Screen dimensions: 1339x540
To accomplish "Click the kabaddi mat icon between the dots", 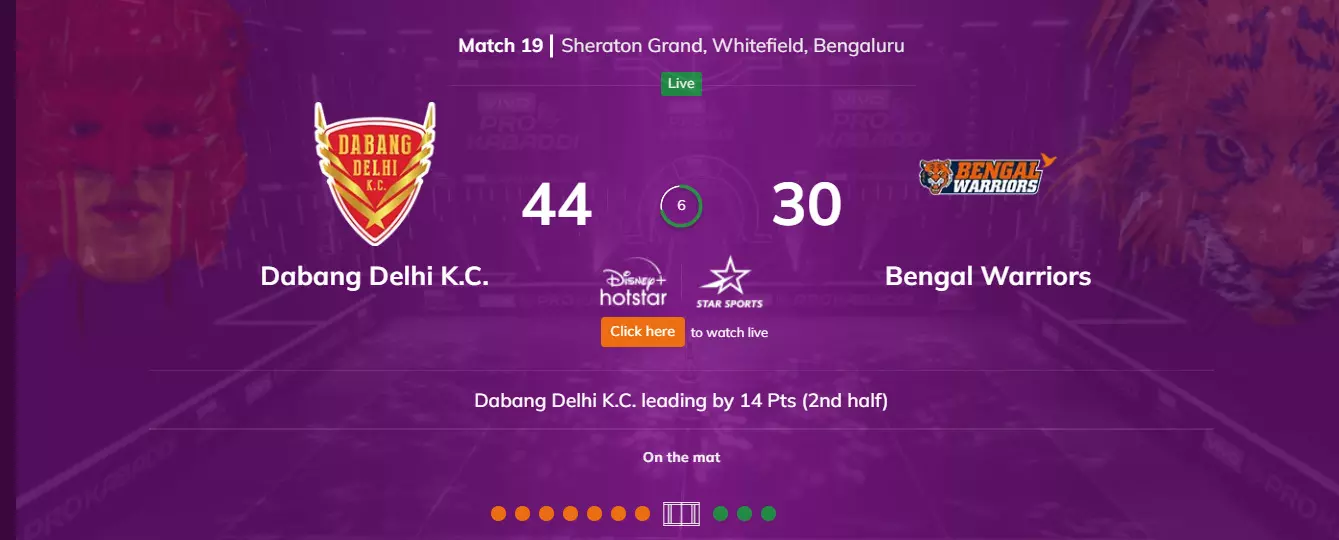I will click(681, 514).
